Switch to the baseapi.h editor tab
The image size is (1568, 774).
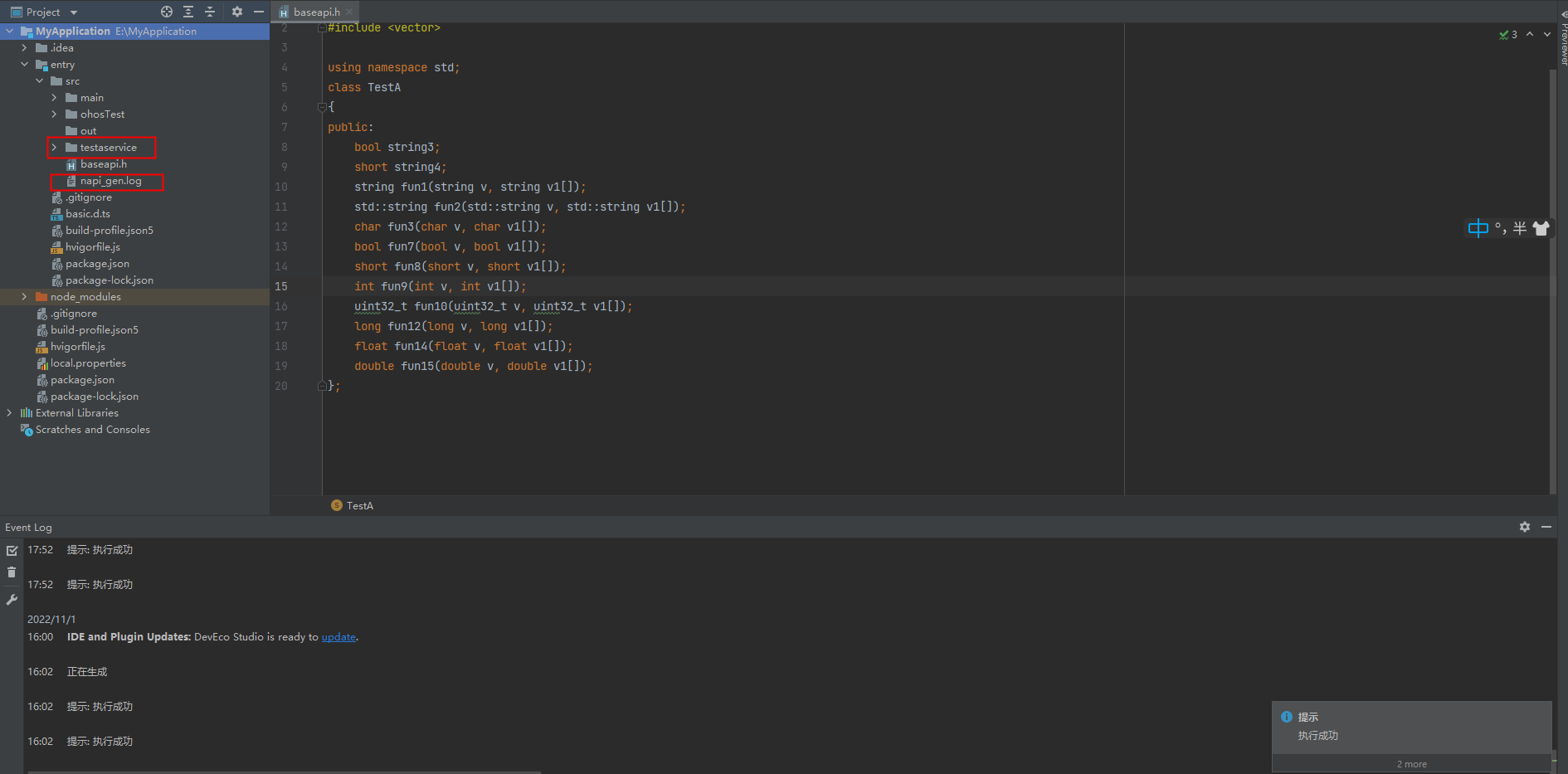316,12
